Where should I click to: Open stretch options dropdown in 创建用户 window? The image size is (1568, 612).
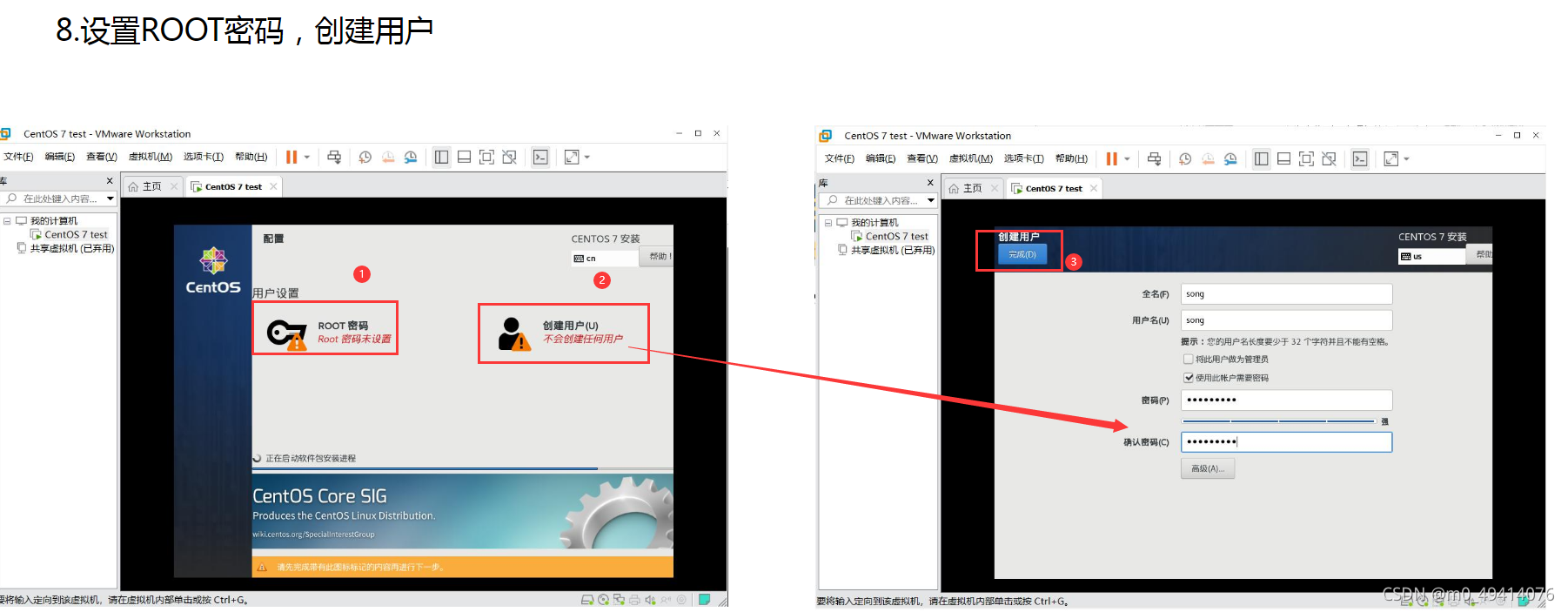tap(1406, 159)
